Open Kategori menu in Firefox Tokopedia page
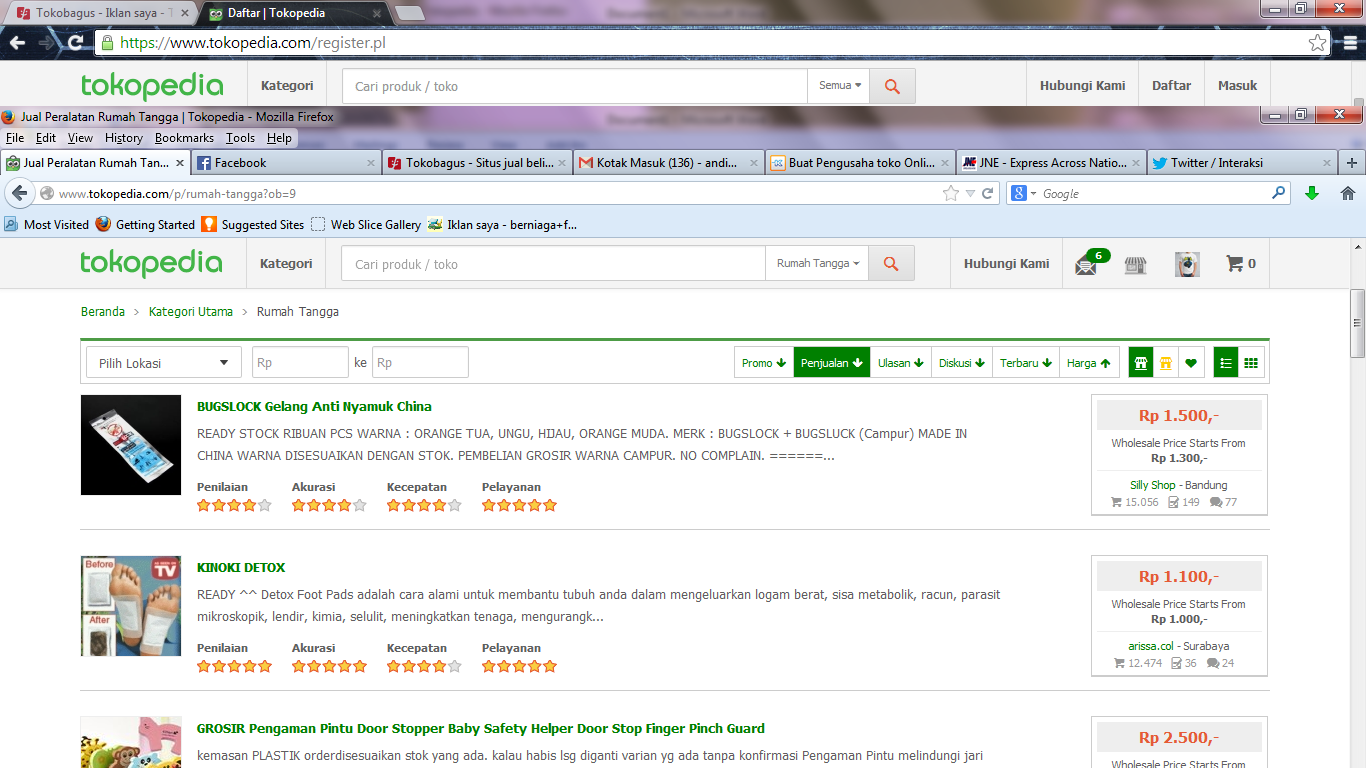Viewport: 1366px width, 768px height. pyautogui.click(x=286, y=264)
